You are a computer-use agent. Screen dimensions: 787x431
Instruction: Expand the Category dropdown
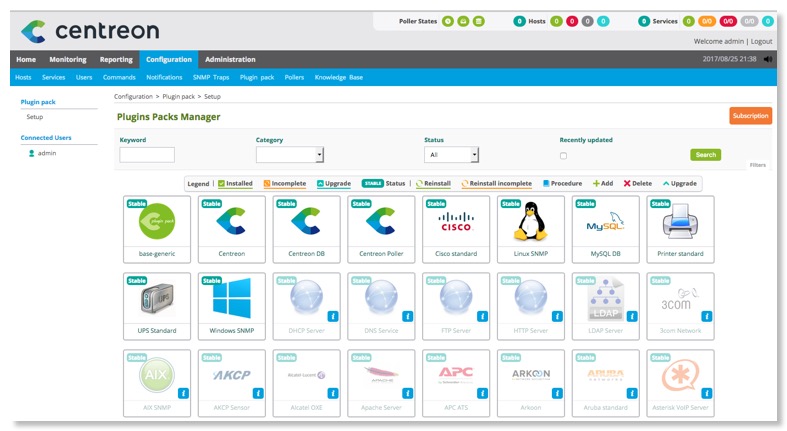click(x=289, y=155)
